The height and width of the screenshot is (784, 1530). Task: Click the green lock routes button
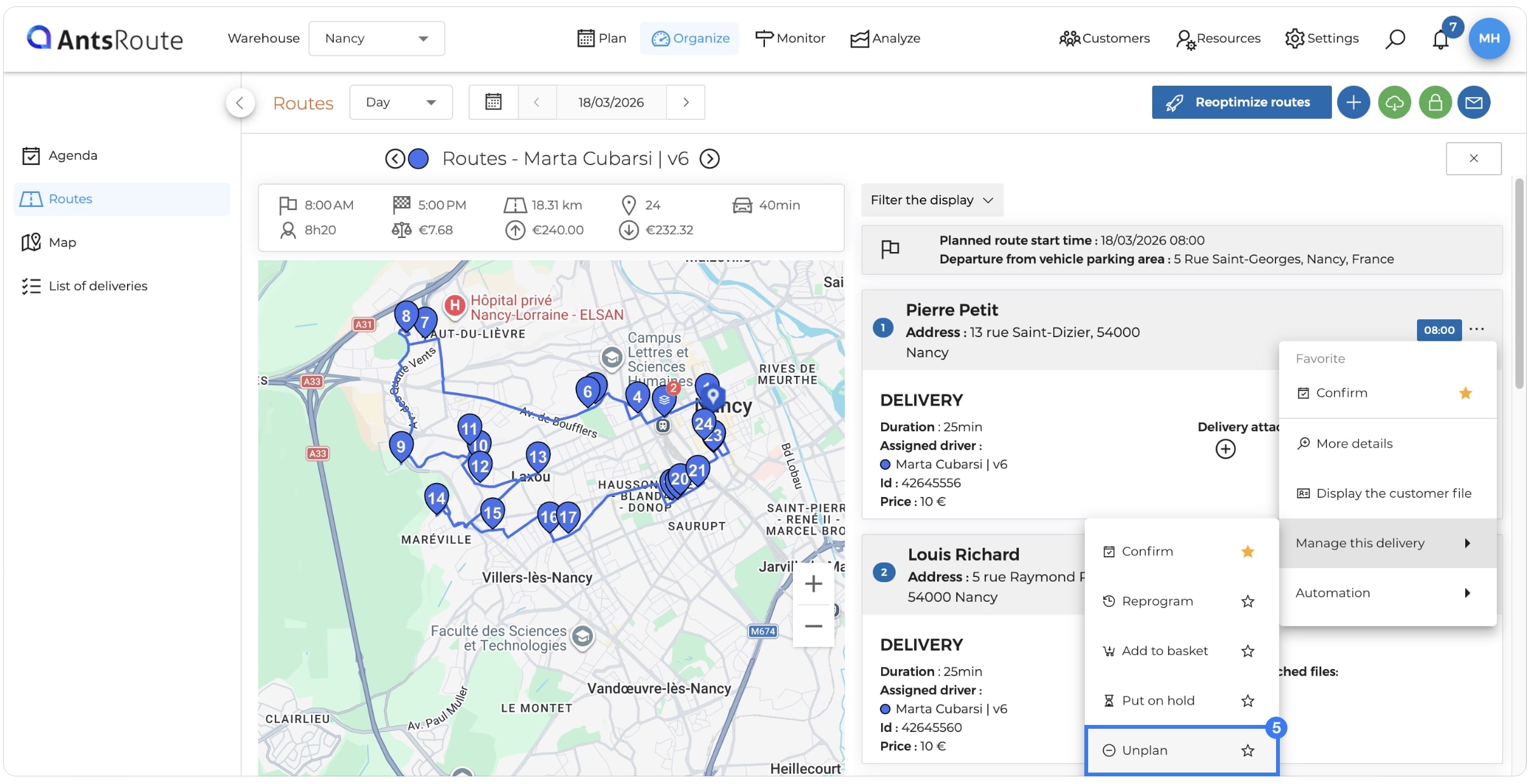point(1435,102)
